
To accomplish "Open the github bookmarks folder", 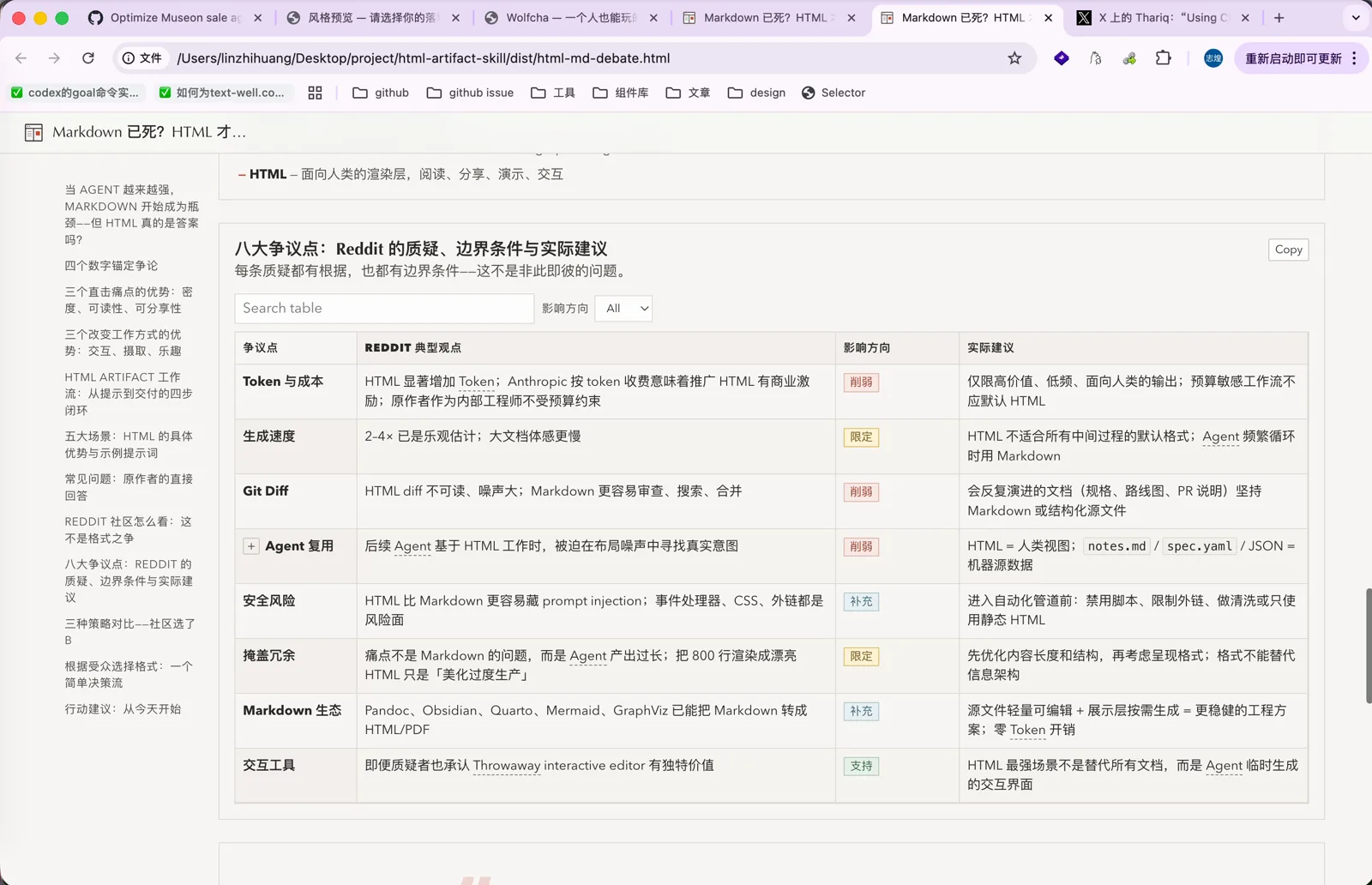I will point(381,93).
